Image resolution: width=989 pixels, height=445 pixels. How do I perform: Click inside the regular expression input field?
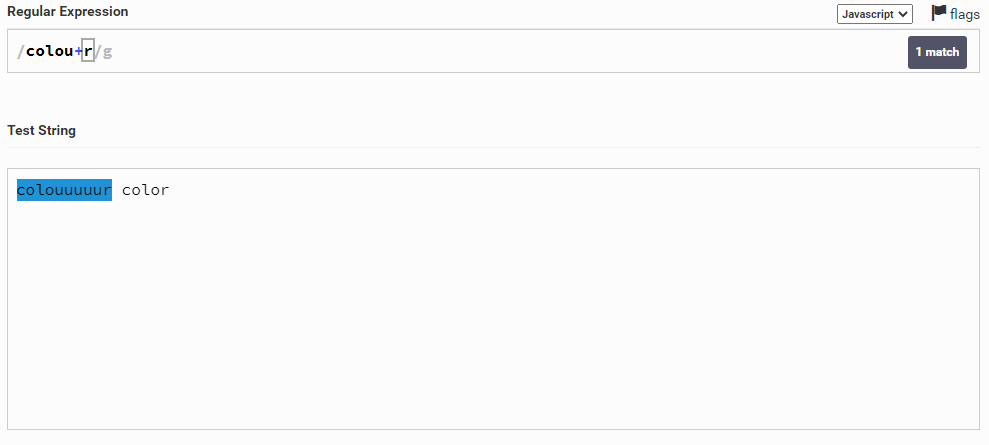[500, 52]
